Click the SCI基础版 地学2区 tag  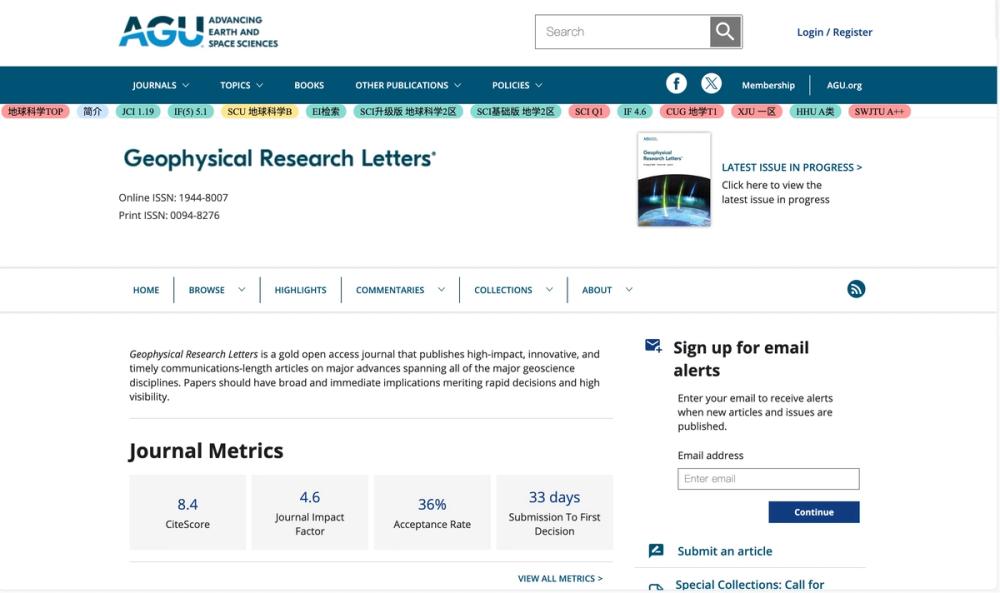coord(515,112)
